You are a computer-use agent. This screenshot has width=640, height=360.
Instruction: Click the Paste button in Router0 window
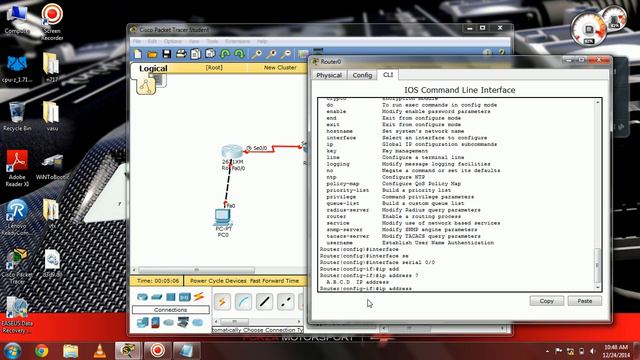584,301
